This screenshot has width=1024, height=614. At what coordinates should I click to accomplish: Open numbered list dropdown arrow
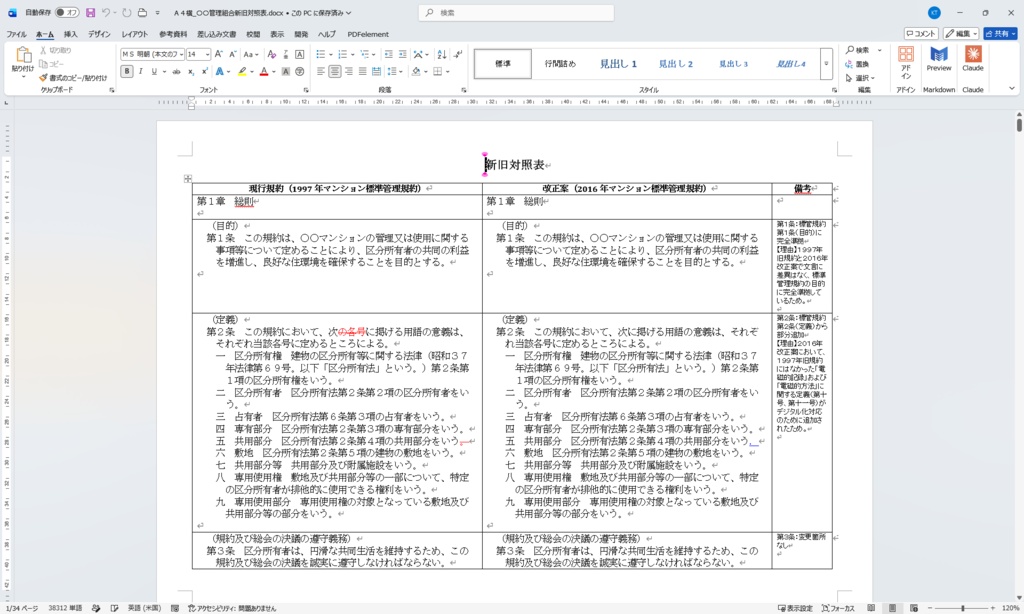pos(353,54)
